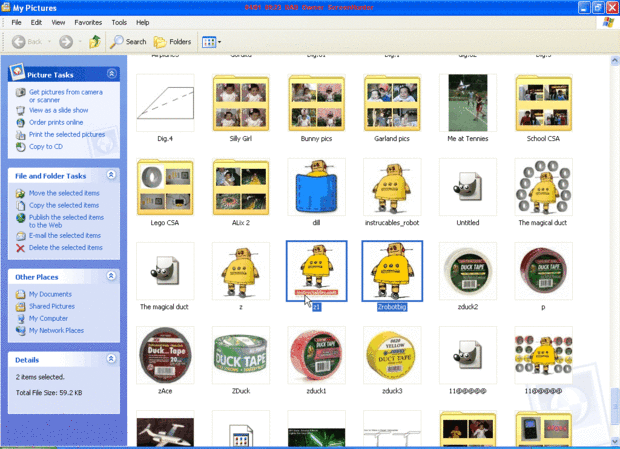Image resolution: width=620 pixels, height=449 pixels.
Task: Select the z robot image
Action: (x=241, y=271)
